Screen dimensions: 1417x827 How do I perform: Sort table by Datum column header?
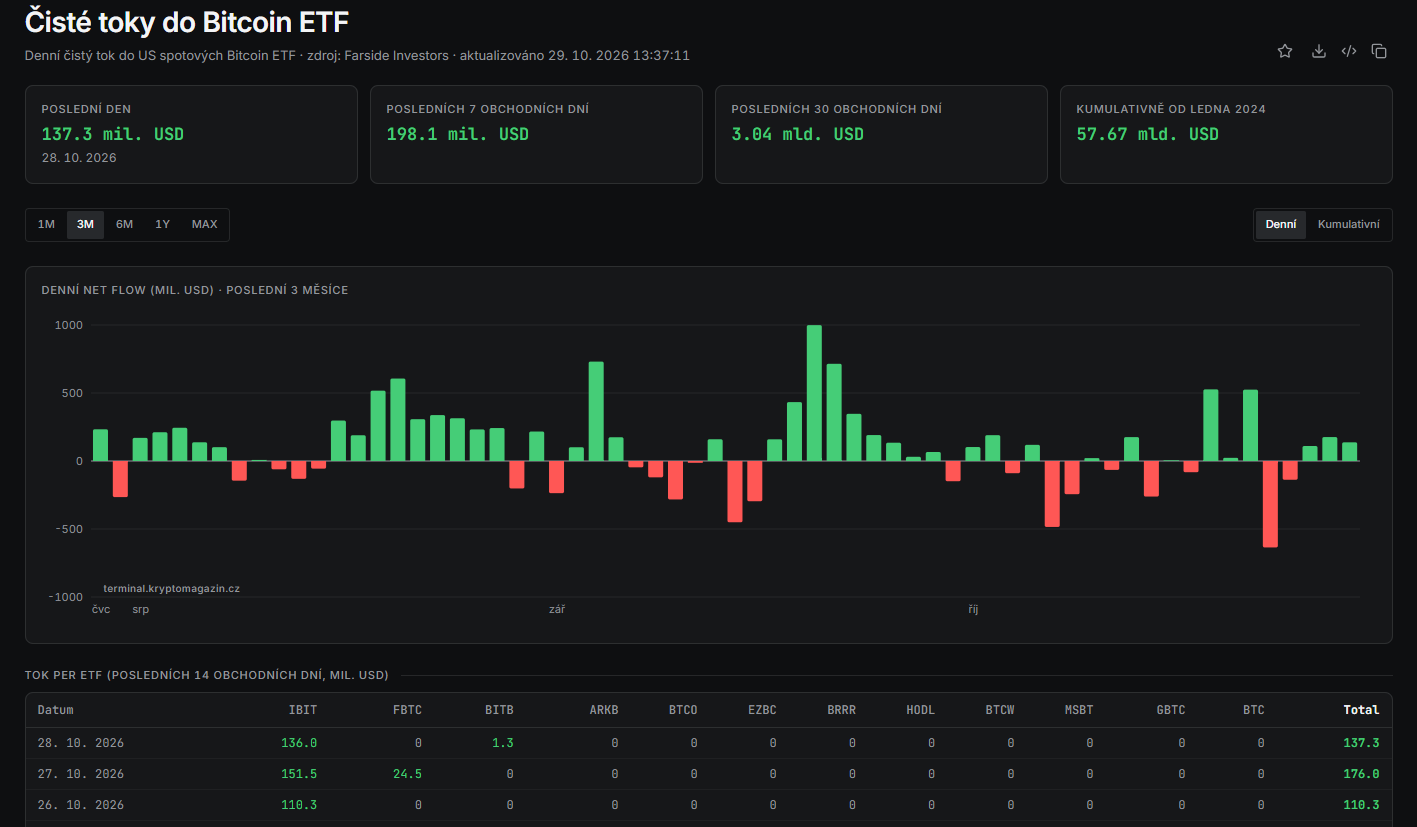coord(56,710)
